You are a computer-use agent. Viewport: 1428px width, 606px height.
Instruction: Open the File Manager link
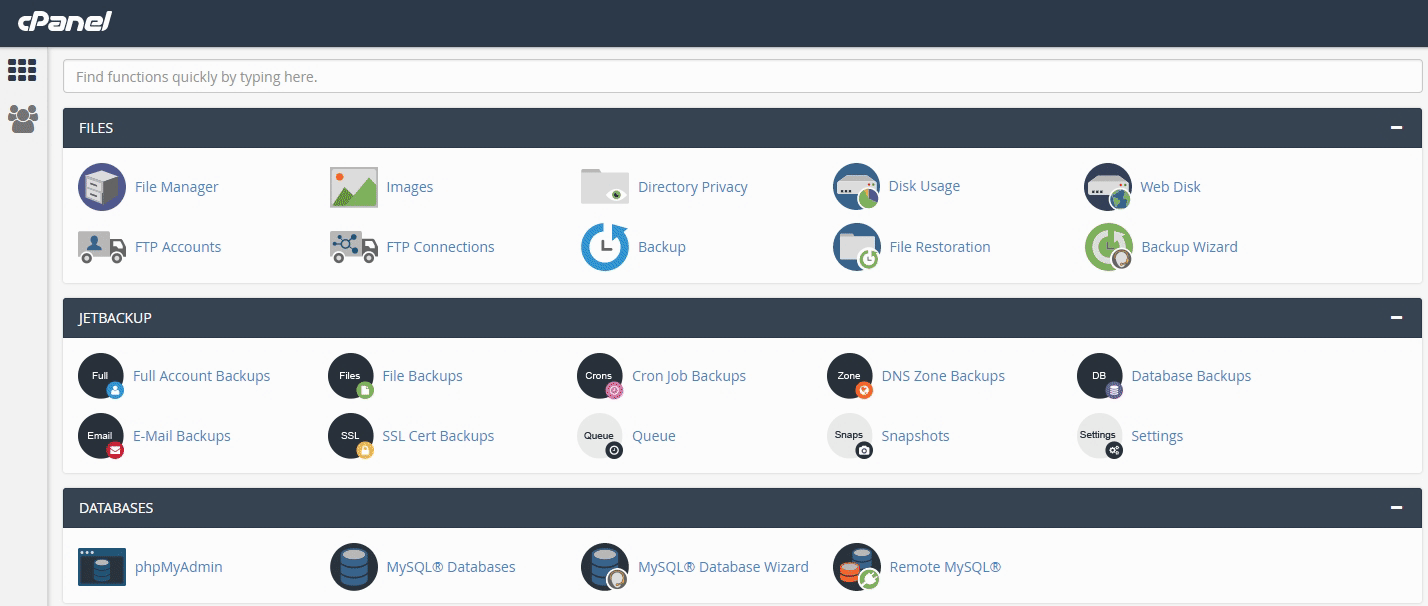click(176, 187)
